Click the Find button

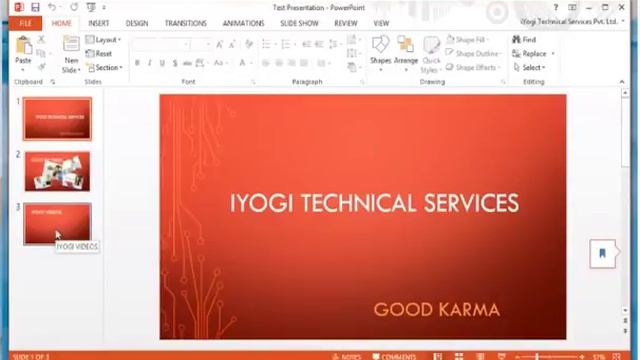point(524,40)
